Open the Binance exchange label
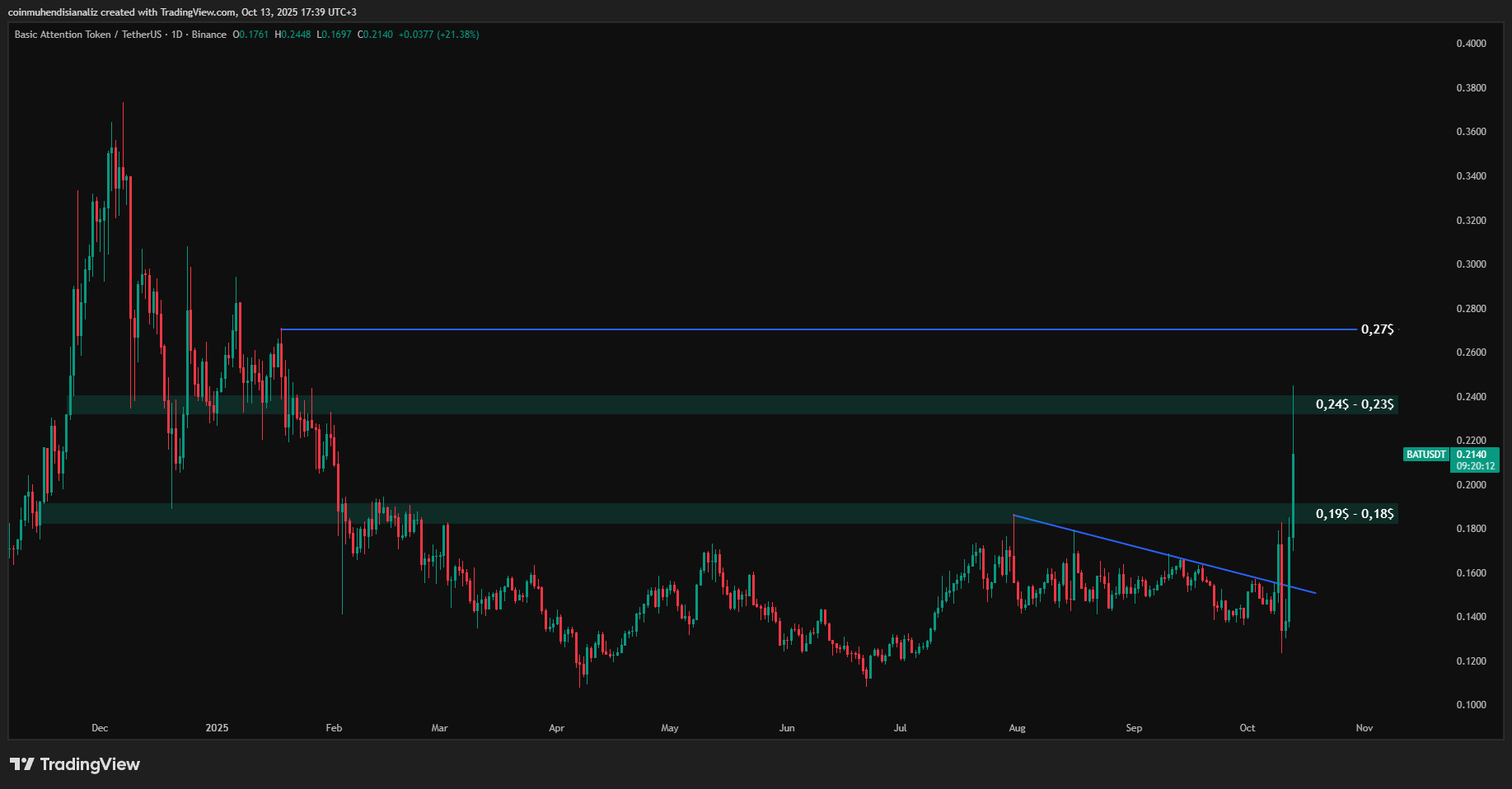Image resolution: width=1512 pixels, height=789 pixels. pos(209,35)
